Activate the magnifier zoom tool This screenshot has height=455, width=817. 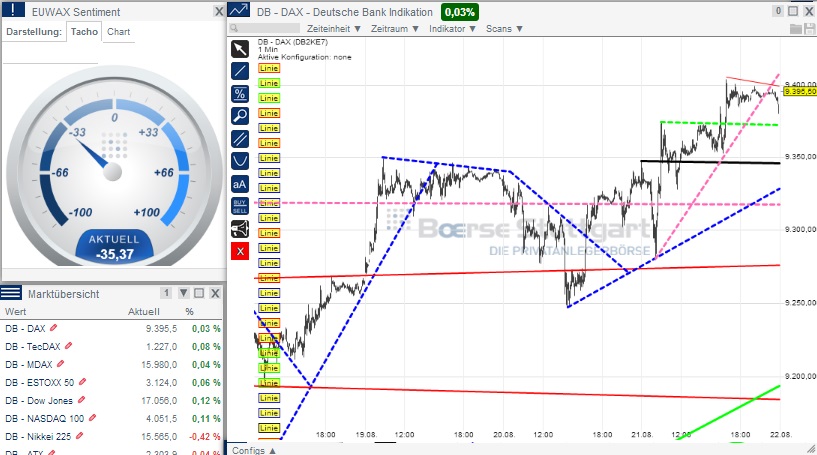click(240, 116)
